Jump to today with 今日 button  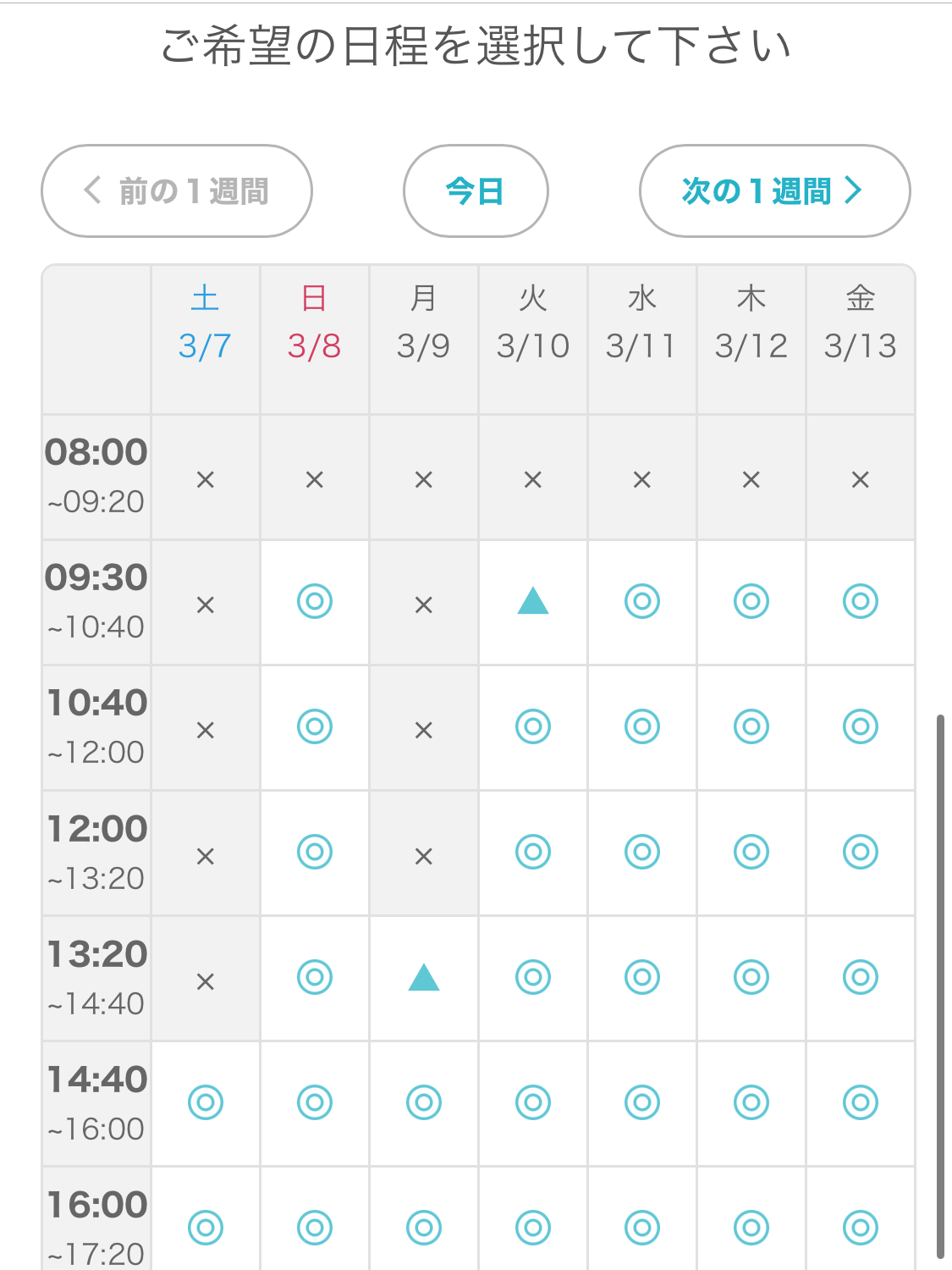click(476, 191)
